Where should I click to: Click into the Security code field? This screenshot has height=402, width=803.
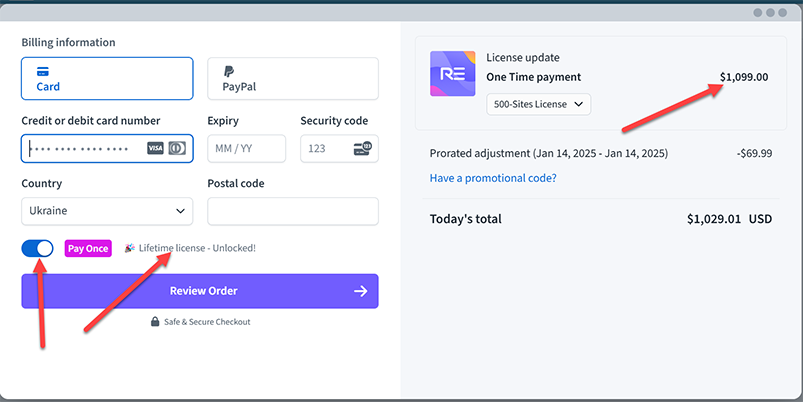click(x=325, y=149)
